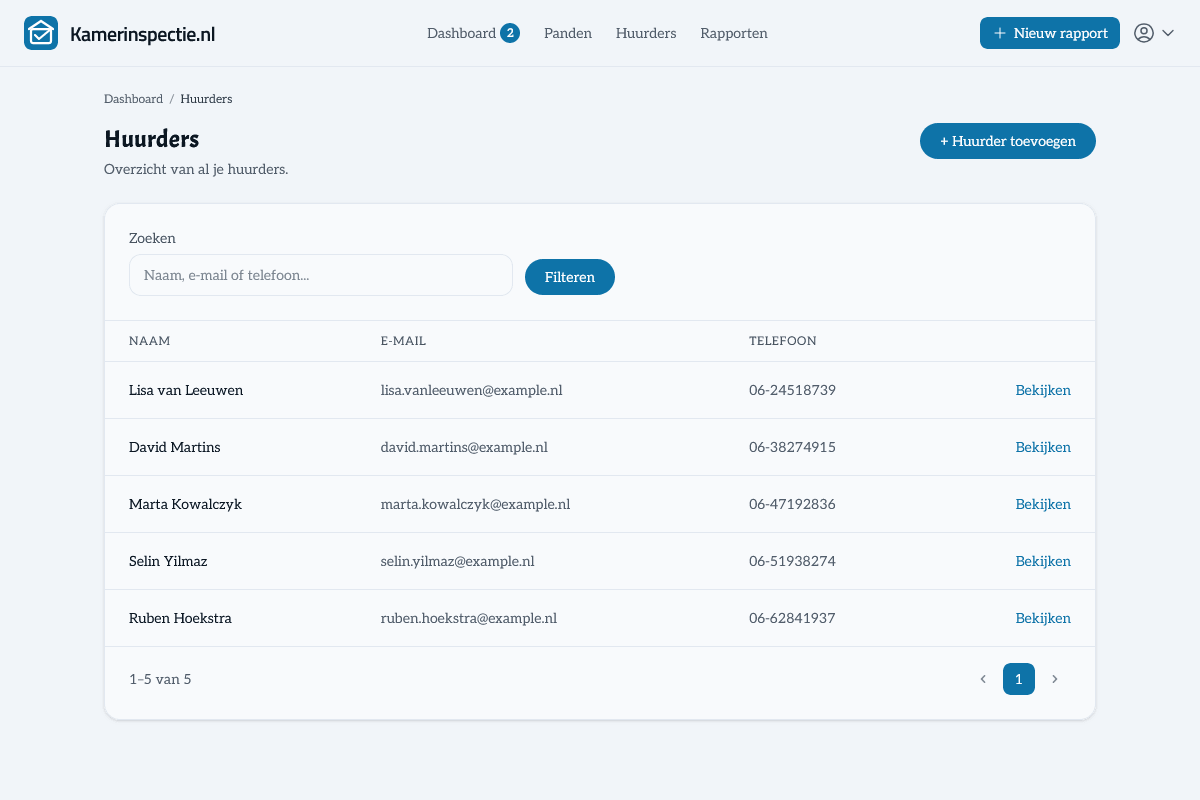Click the Dashboard breadcrumb link
1200x800 pixels.
coord(133,99)
